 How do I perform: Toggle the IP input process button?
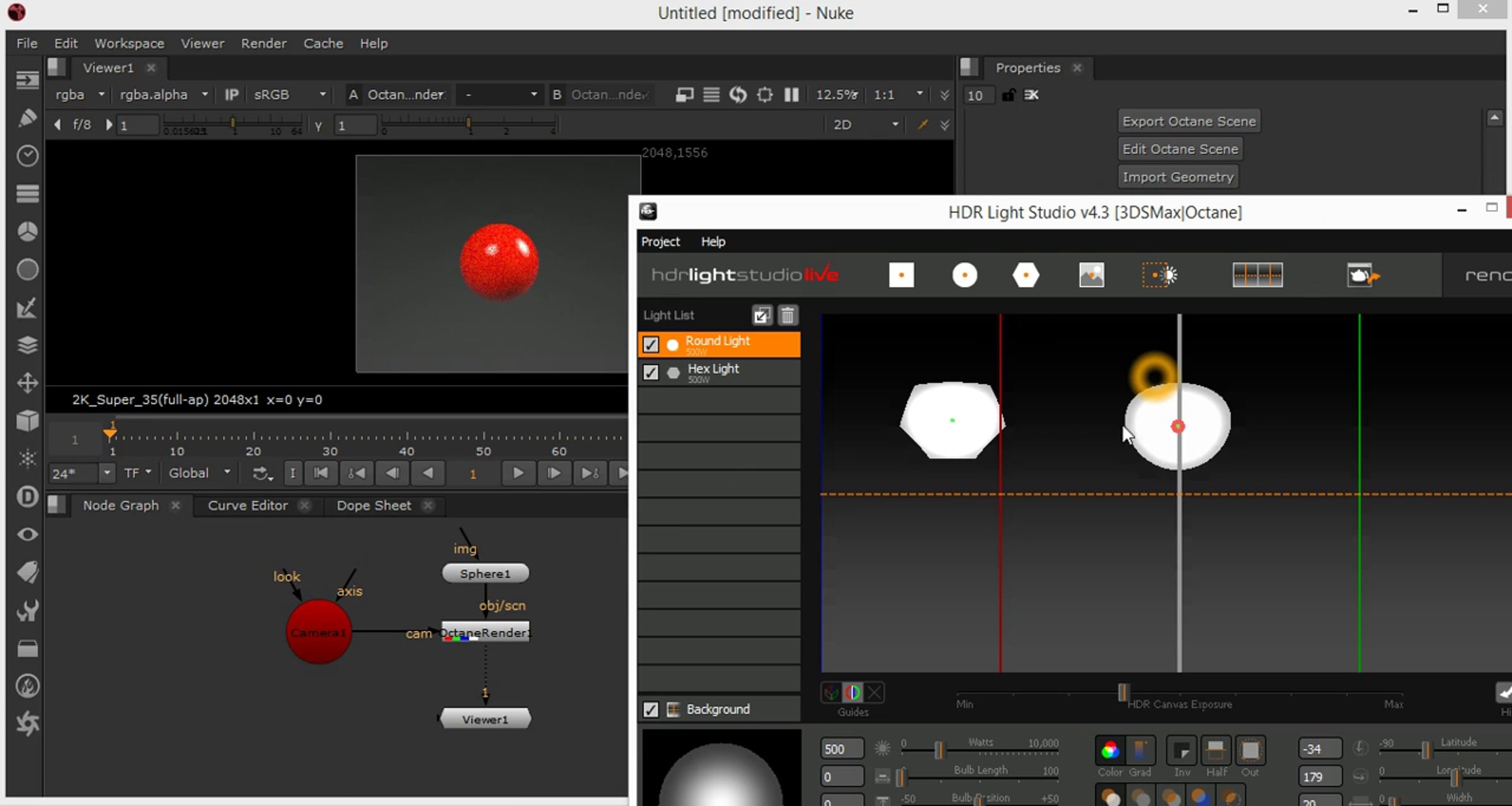tap(232, 95)
